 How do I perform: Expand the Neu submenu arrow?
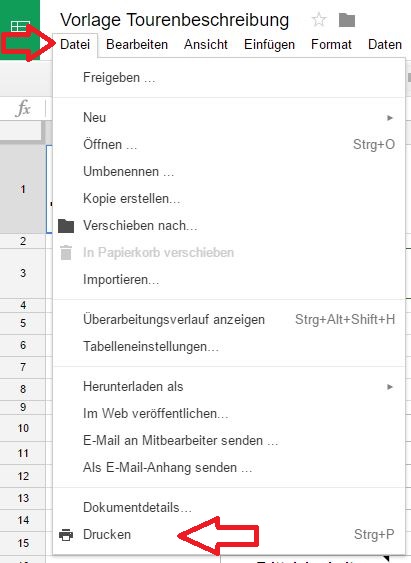tap(390, 118)
